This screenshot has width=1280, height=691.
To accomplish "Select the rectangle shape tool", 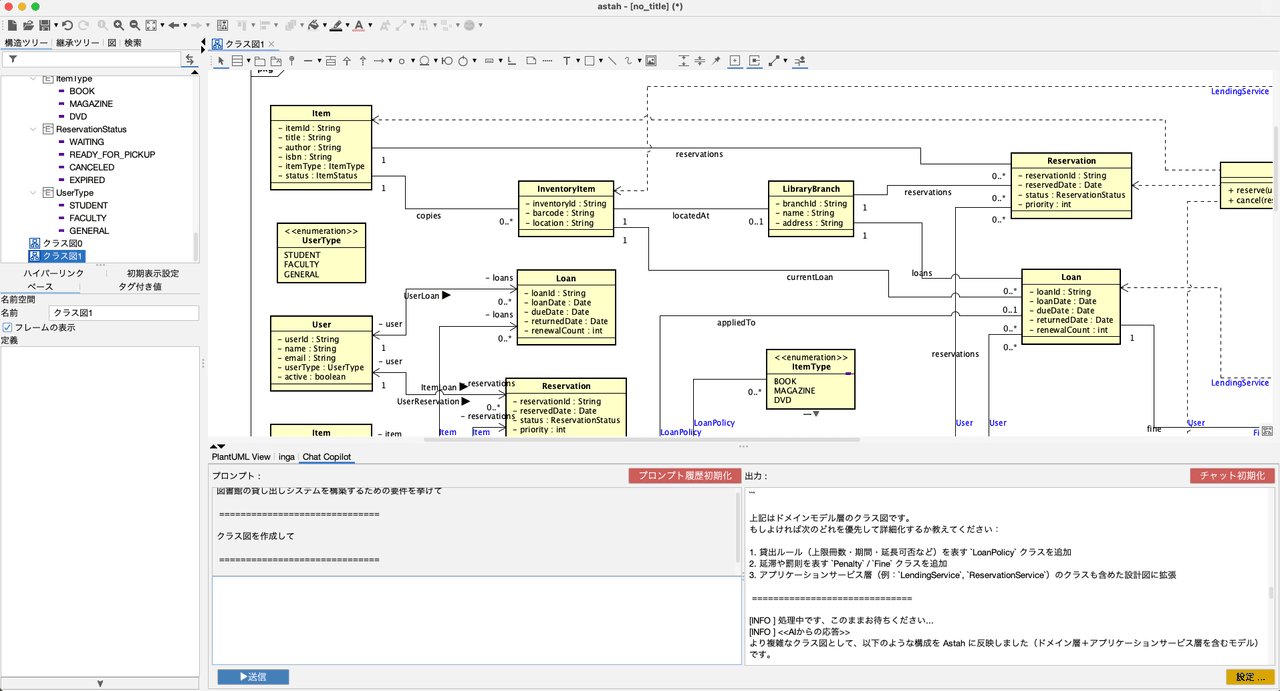I will coord(589,61).
